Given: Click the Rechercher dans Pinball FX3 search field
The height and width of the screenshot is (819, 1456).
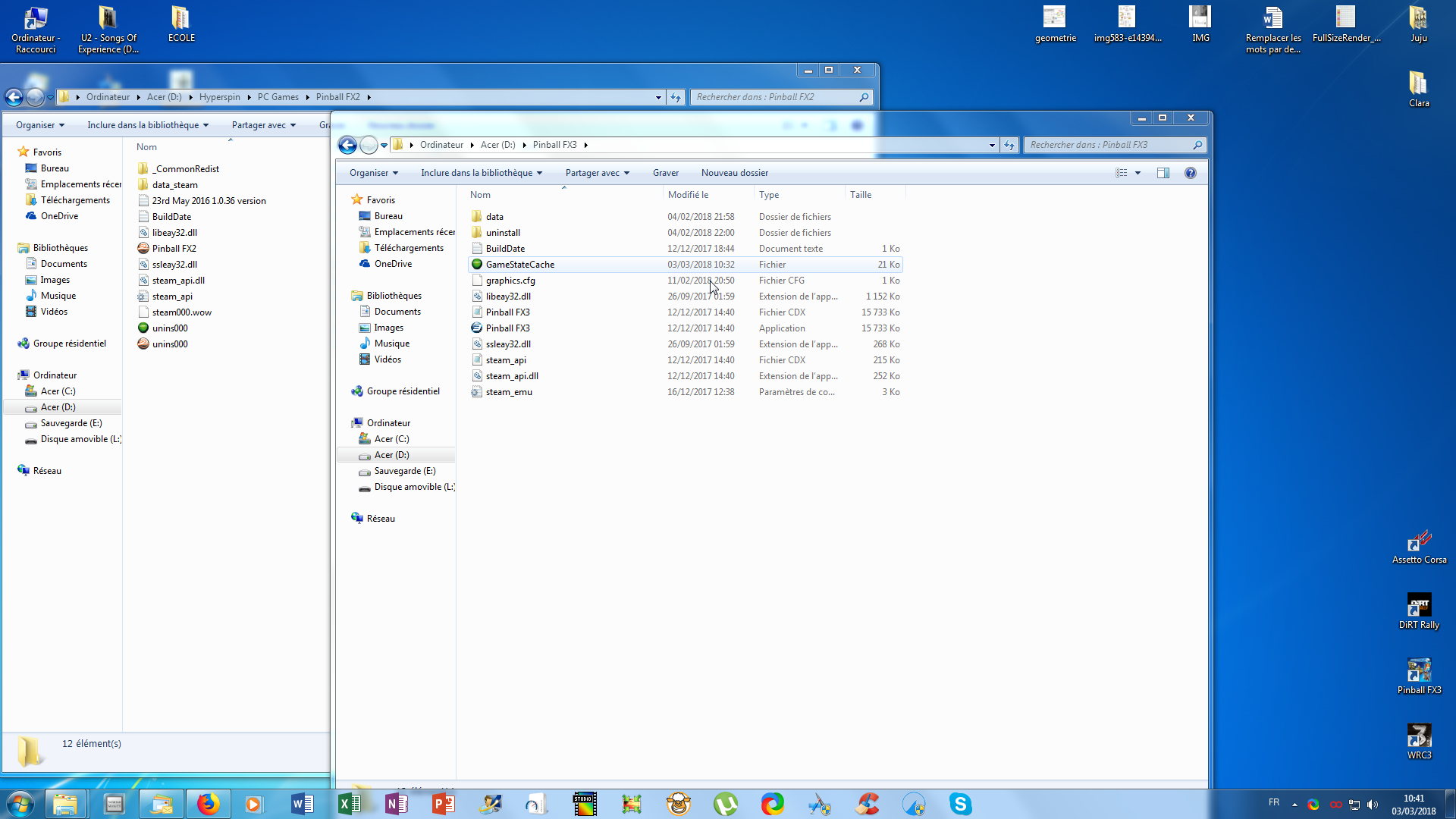Looking at the screenshot, I should [1107, 145].
